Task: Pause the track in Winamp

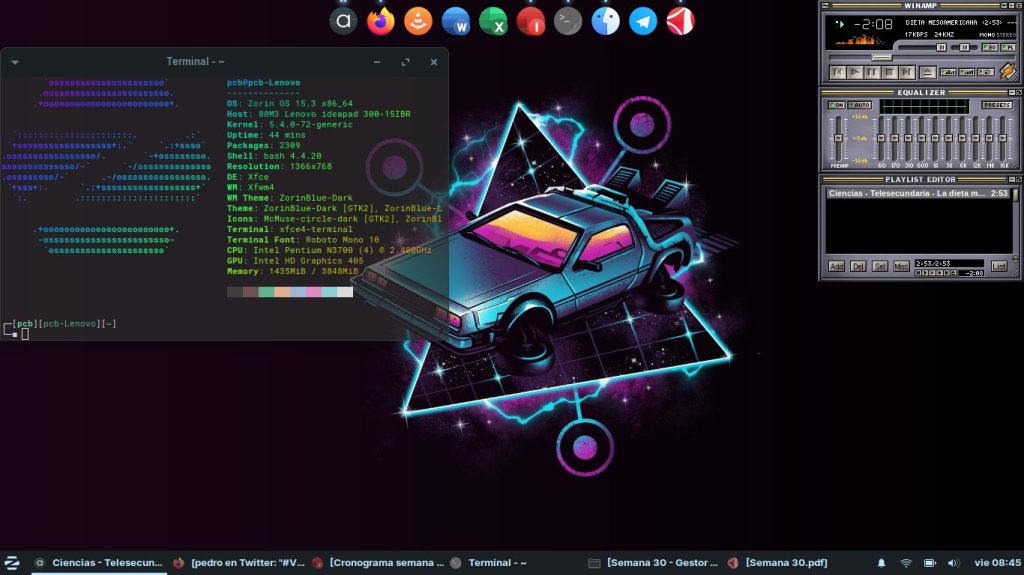Action: point(871,72)
